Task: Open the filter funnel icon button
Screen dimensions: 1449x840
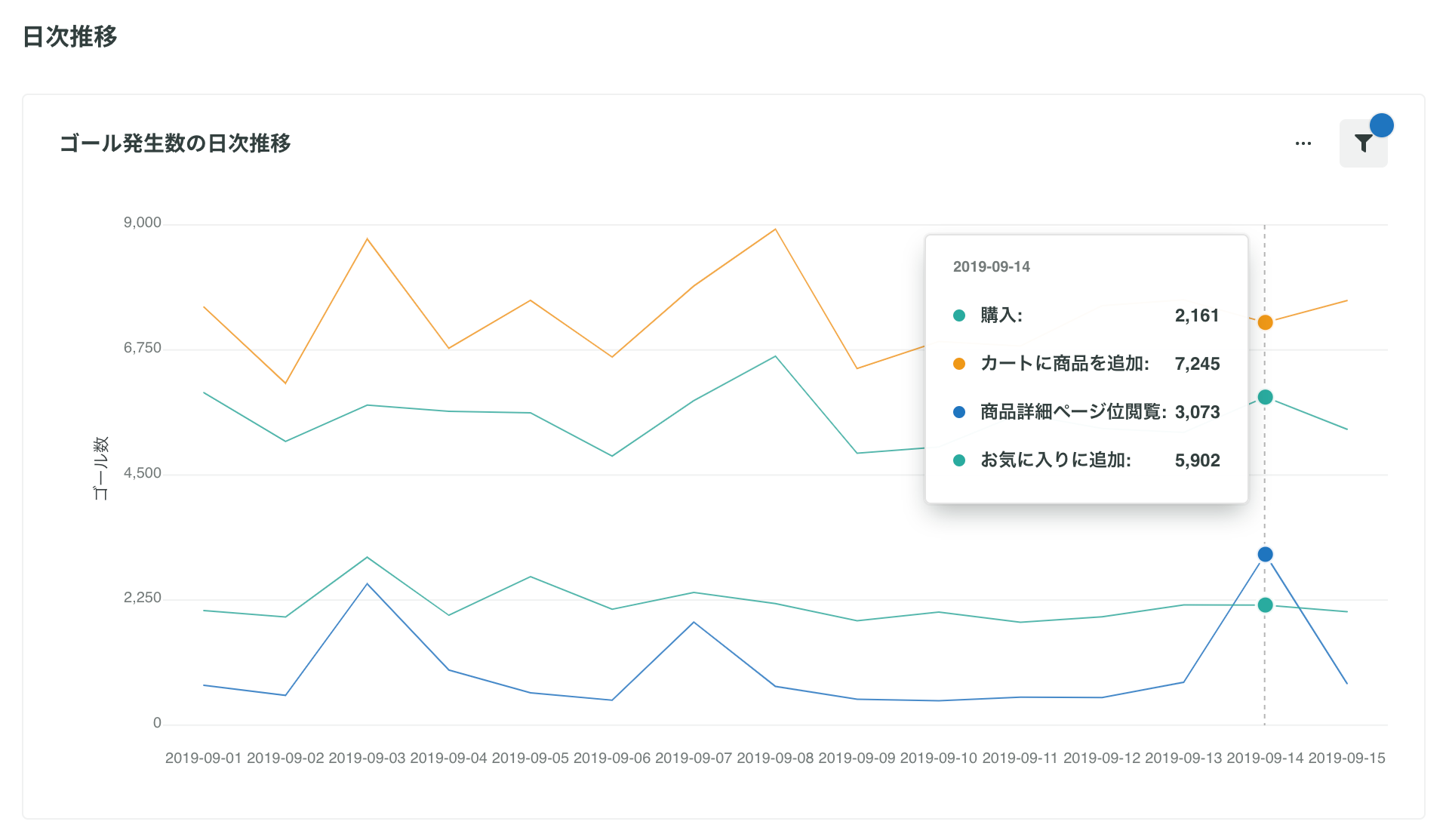Action: point(1363,143)
